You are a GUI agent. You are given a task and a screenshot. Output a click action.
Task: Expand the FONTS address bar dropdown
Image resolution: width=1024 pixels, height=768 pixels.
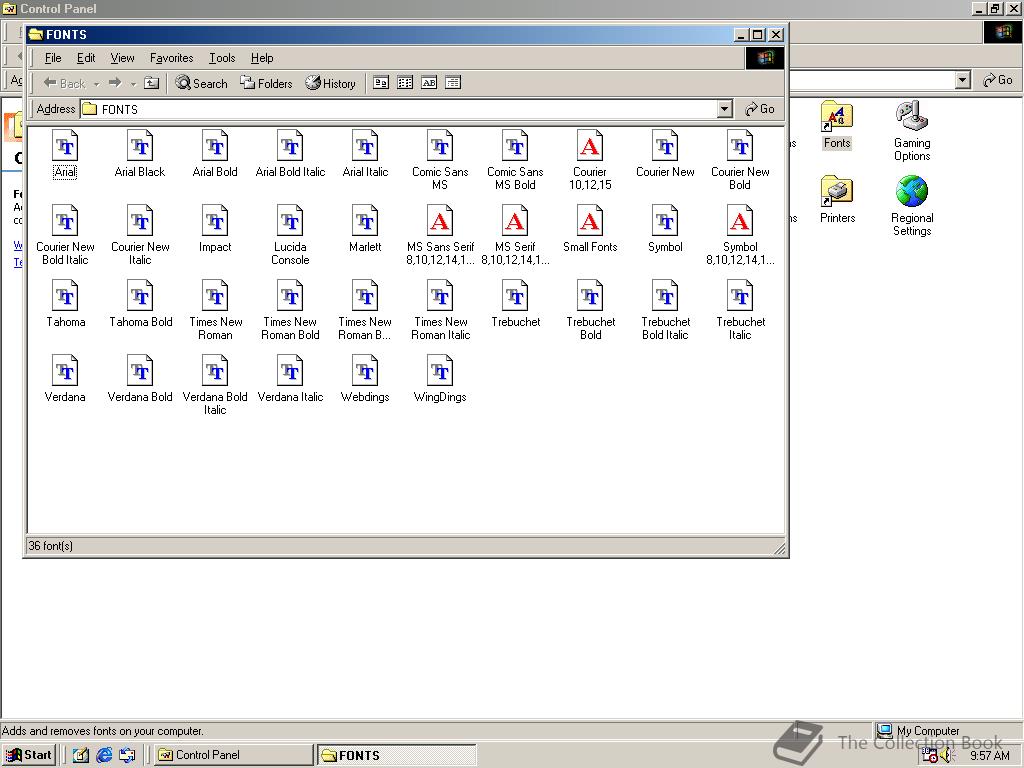pos(724,109)
